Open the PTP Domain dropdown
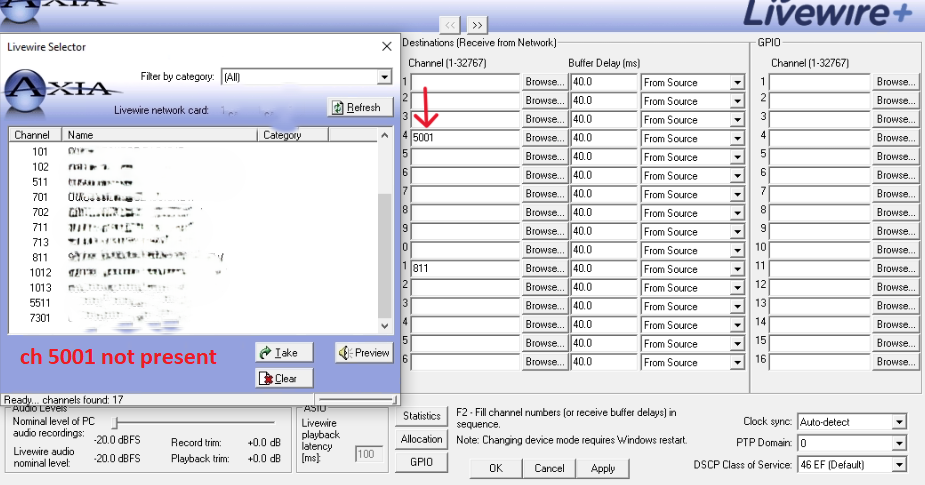The image size is (925, 485). tap(898, 443)
